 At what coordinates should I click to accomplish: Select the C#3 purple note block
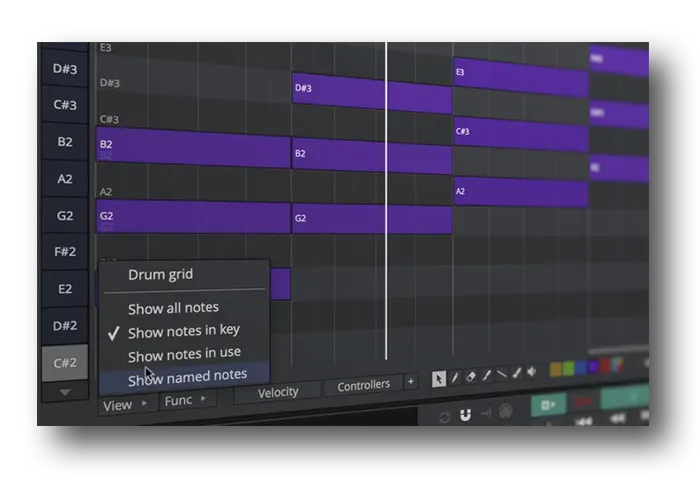(x=521, y=134)
